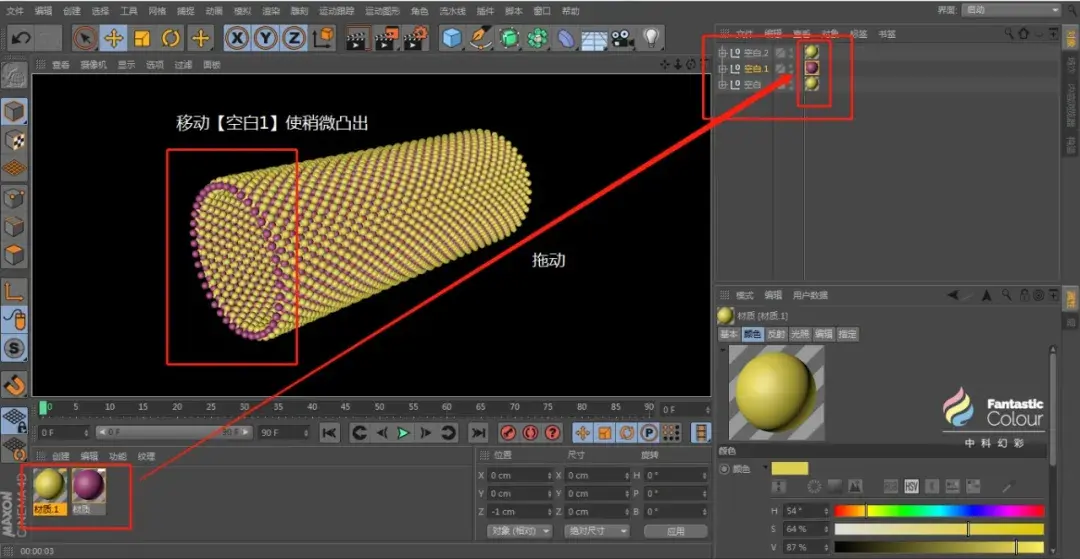
Task: Select the purple 材质 material thumbnail
Action: point(89,485)
